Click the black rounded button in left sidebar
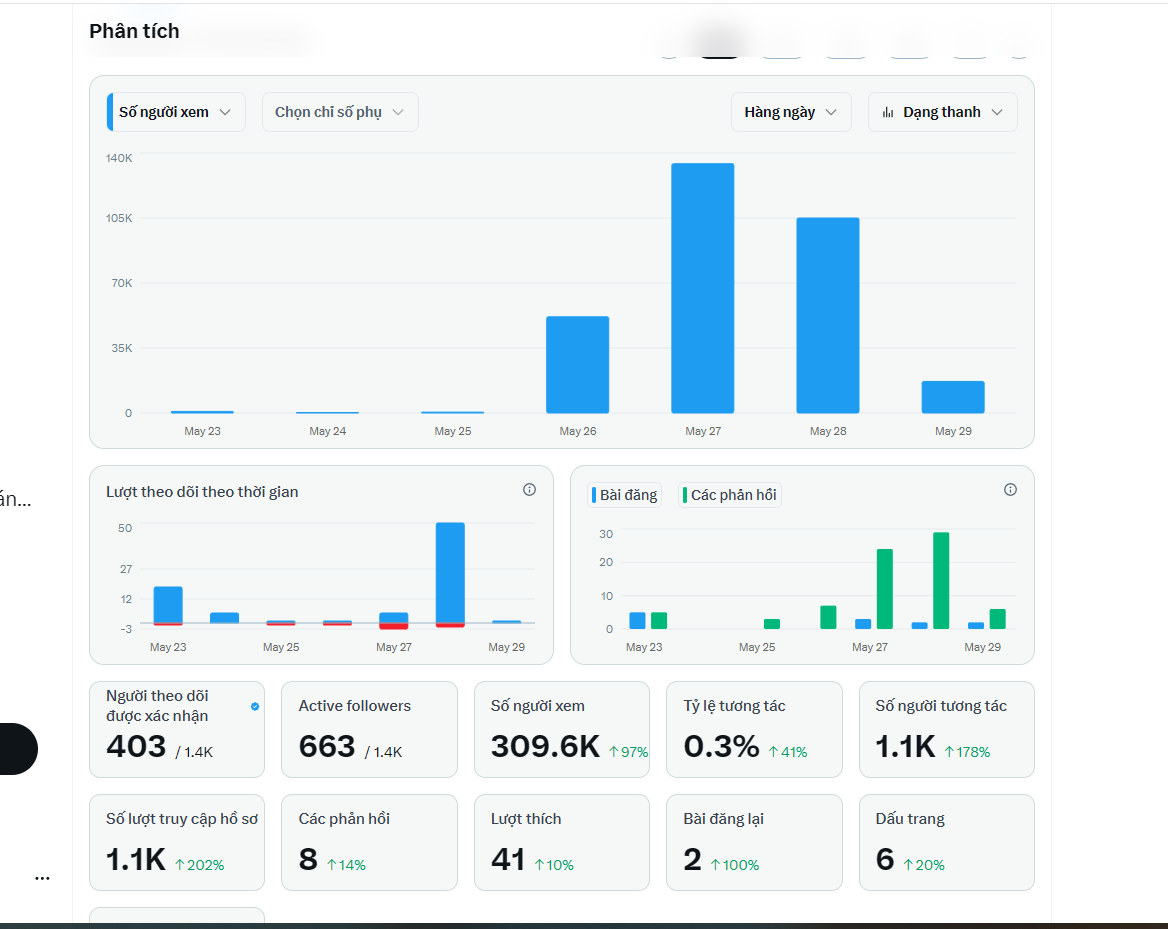This screenshot has width=1168, height=929. [18, 749]
